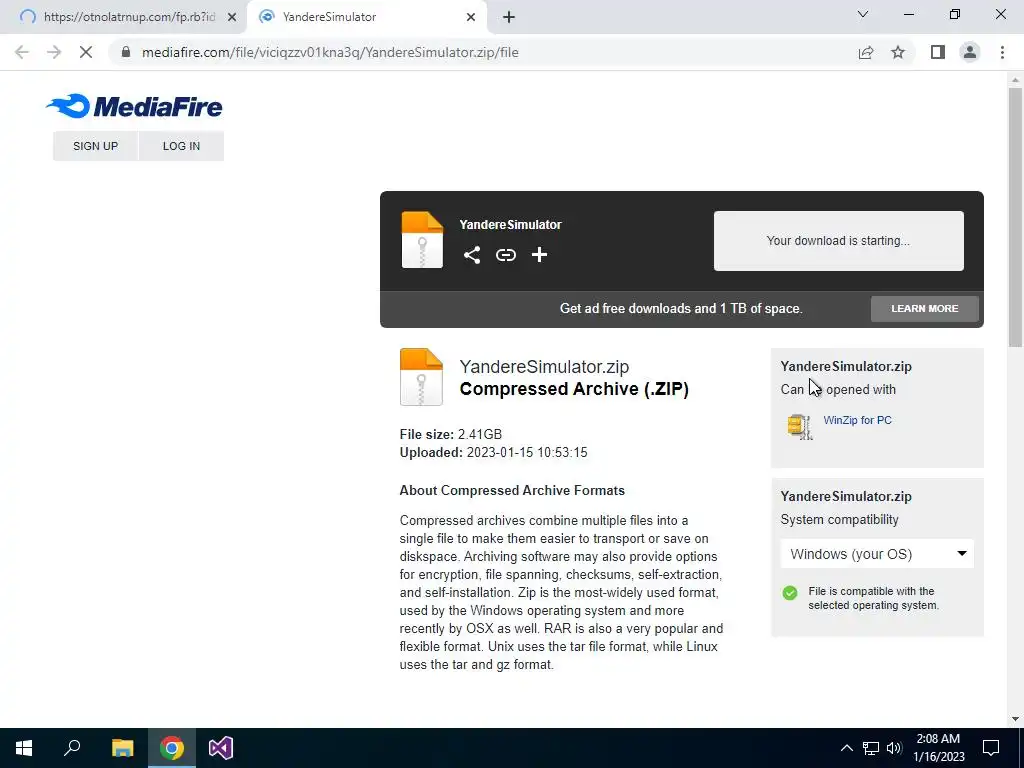Toggle the browser side panel

point(938,52)
